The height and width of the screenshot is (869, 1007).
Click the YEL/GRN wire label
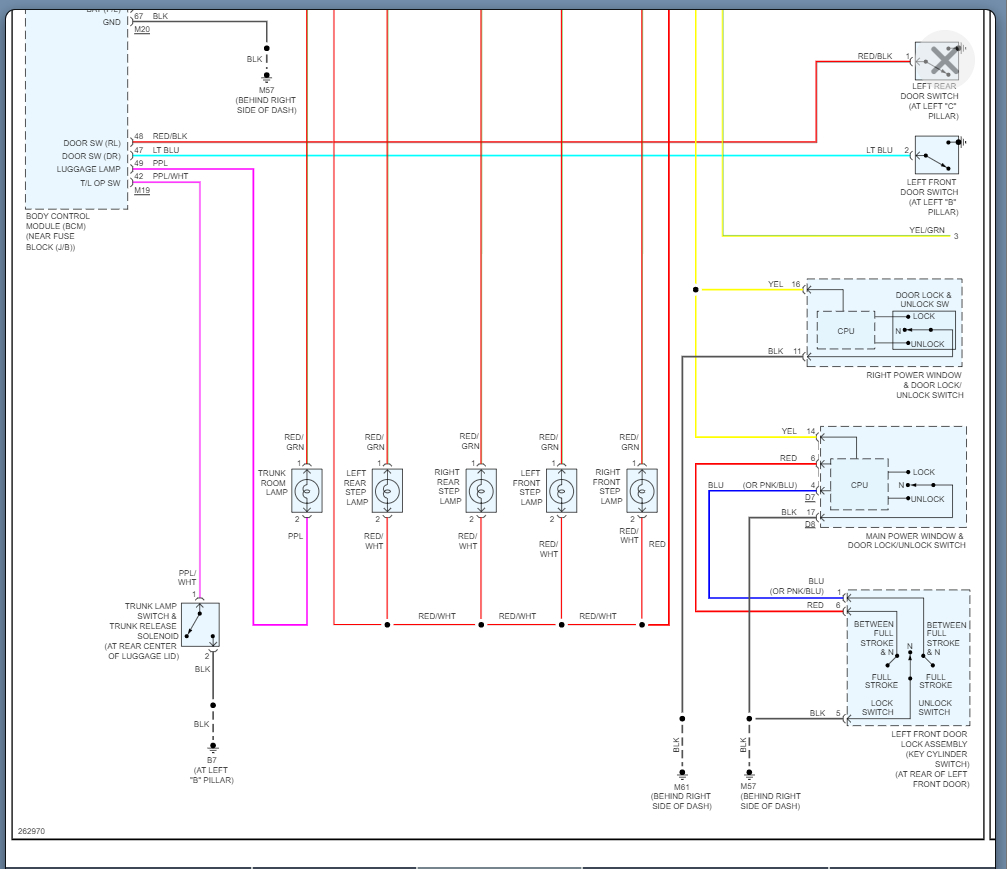click(927, 230)
